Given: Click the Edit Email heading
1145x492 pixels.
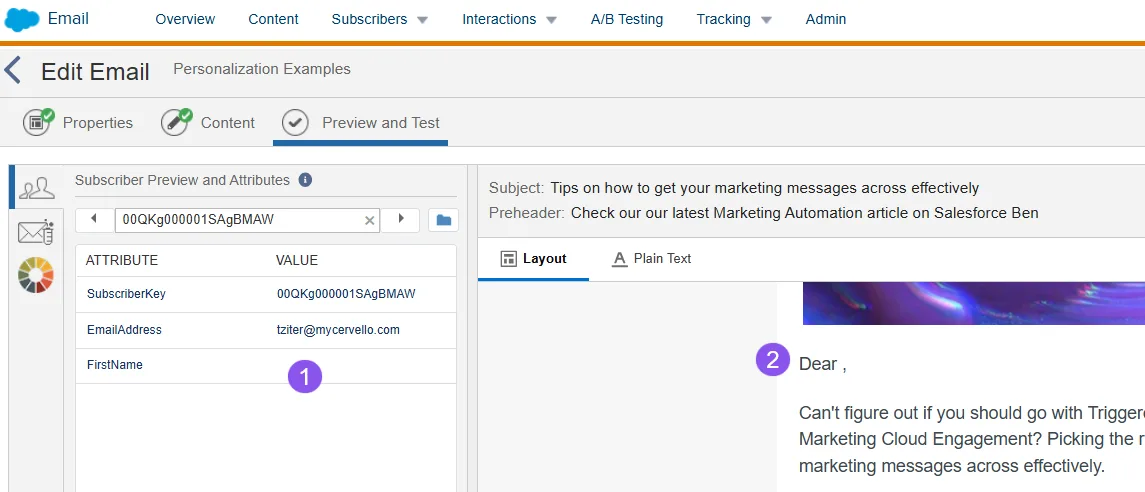Looking at the screenshot, I should tap(95, 72).
